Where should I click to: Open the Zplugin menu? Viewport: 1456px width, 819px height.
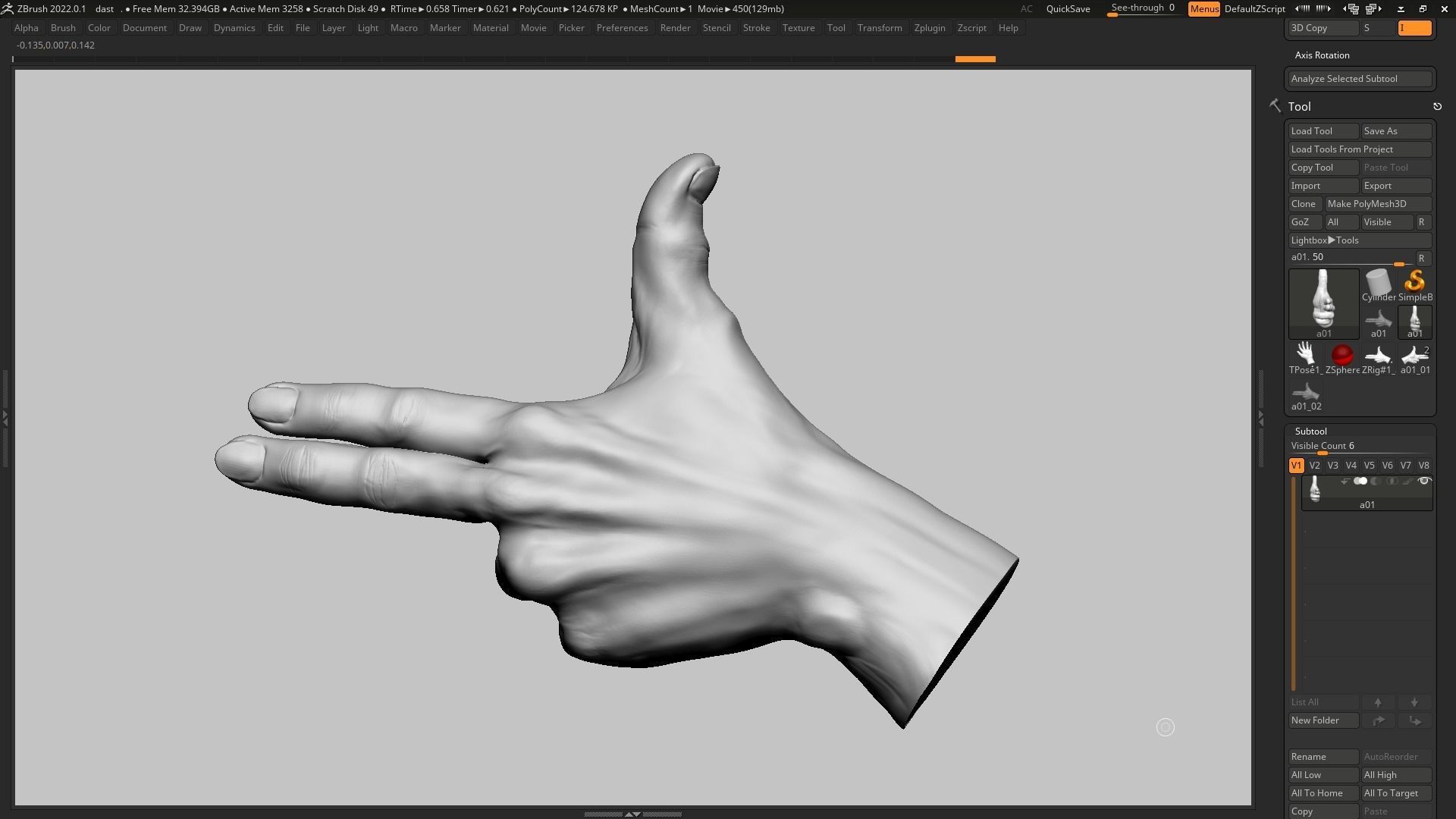click(930, 28)
